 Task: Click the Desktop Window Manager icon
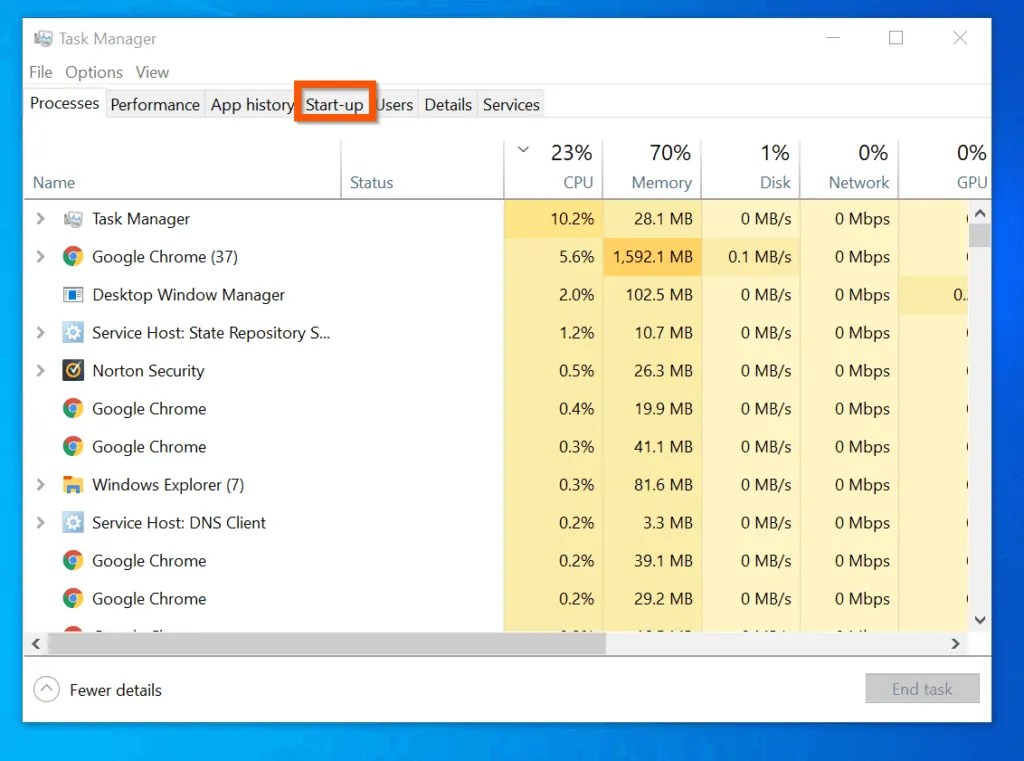pyautogui.click(x=72, y=295)
